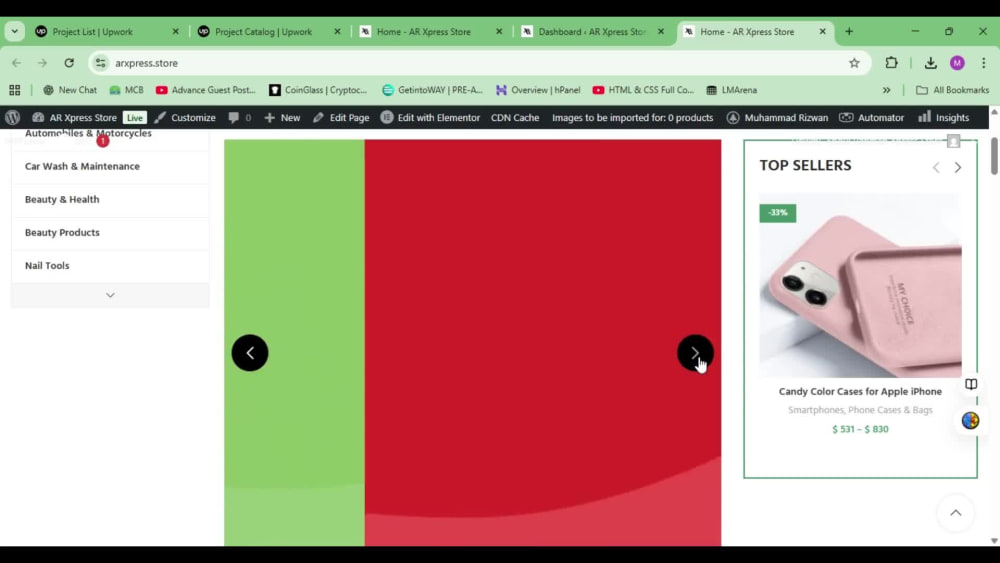Open the All Bookmarks folder
This screenshot has width=1000, height=563.
tap(952, 90)
